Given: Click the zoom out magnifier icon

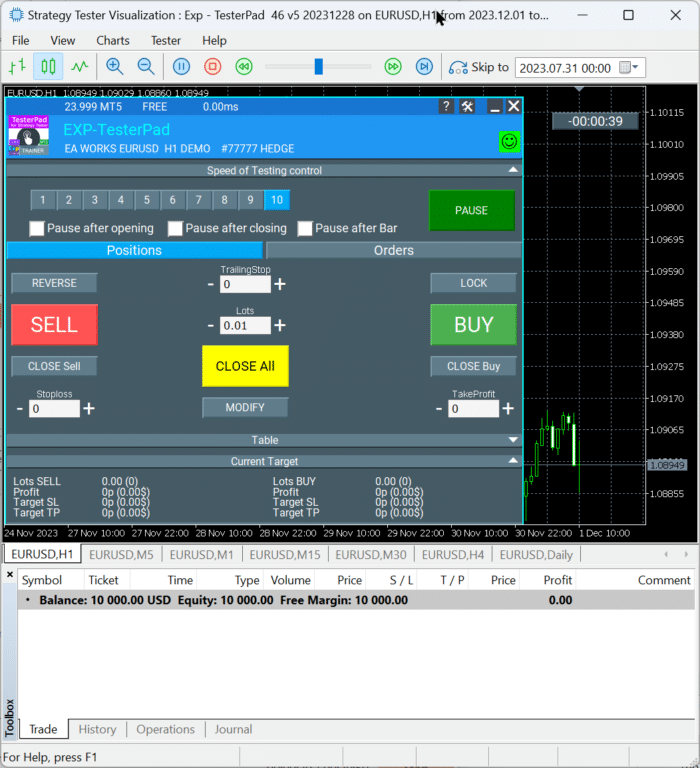Looking at the screenshot, I should [146, 67].
